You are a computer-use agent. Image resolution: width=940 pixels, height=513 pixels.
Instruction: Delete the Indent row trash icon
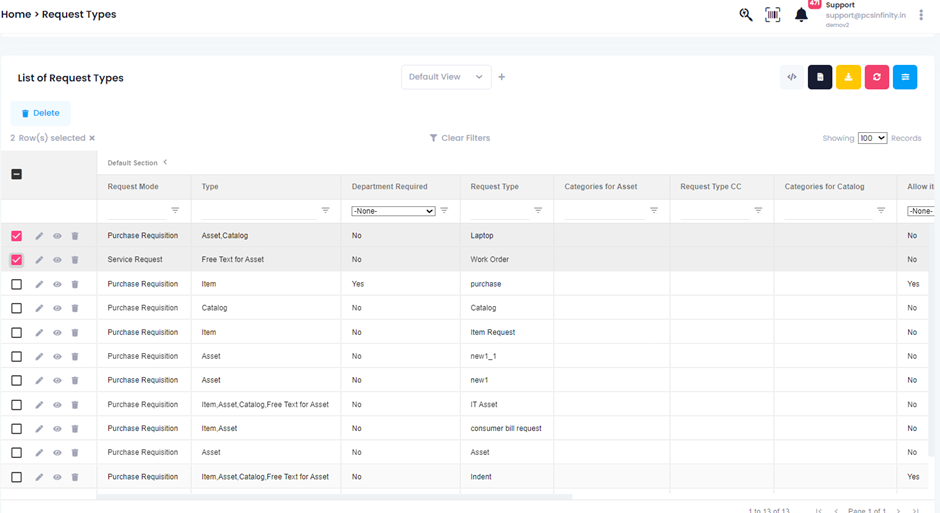(75, 477)
